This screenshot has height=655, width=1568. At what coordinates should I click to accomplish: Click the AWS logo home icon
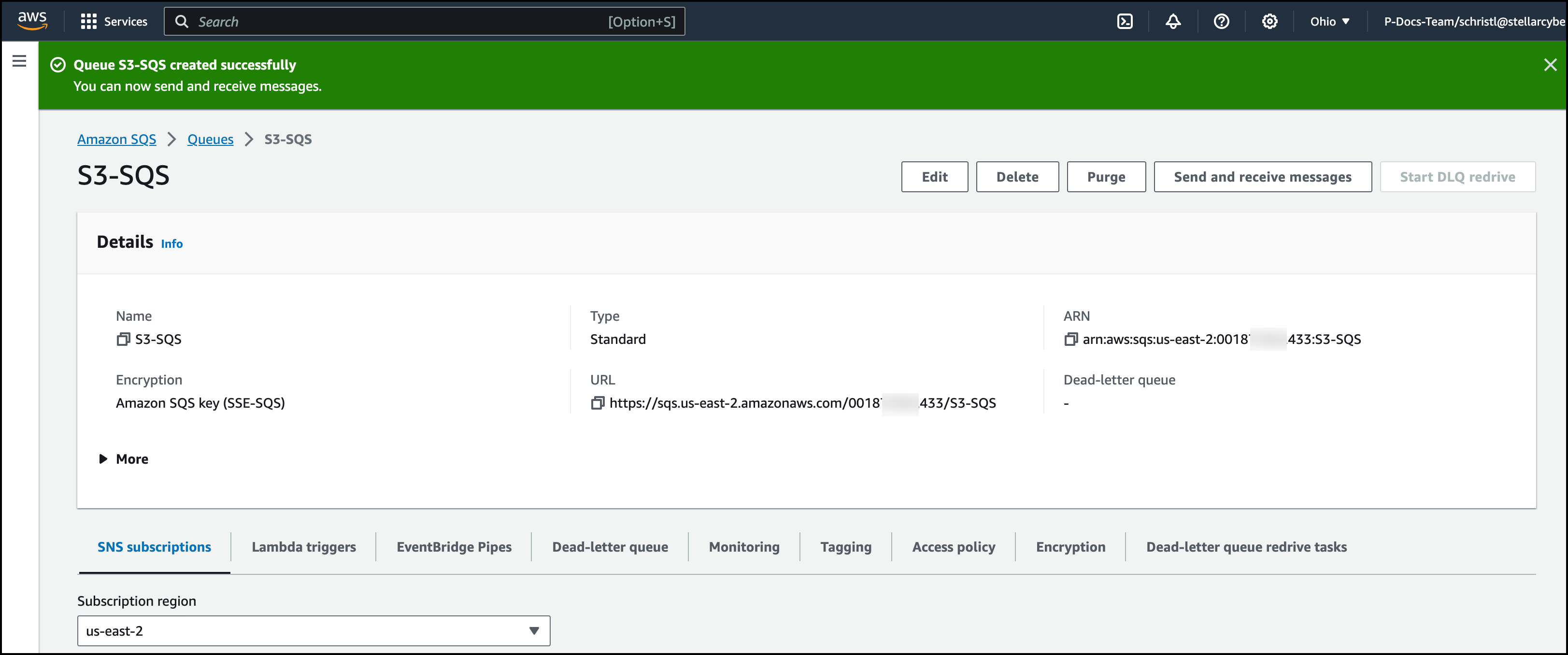click(x=32, y=21)
